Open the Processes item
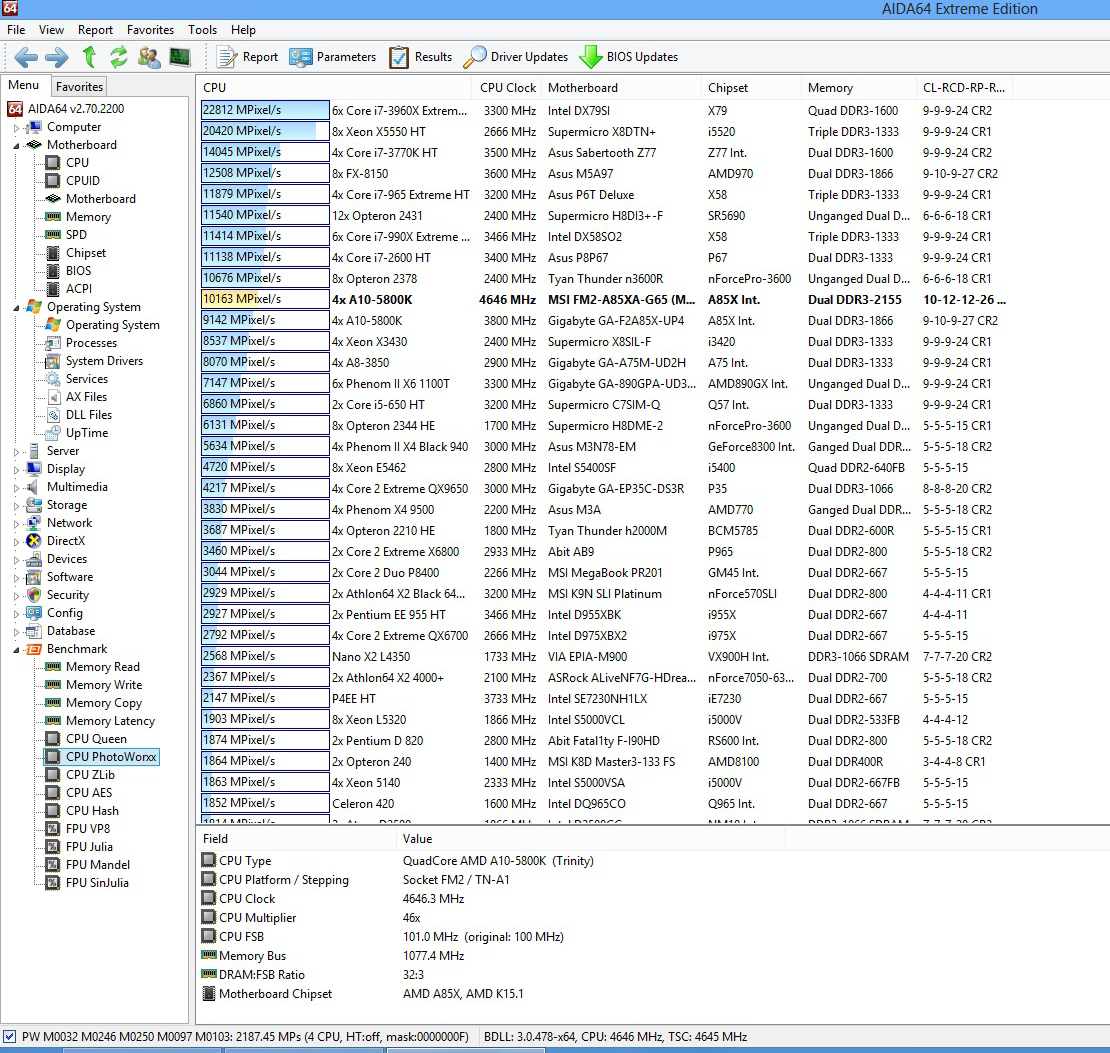 91,343
